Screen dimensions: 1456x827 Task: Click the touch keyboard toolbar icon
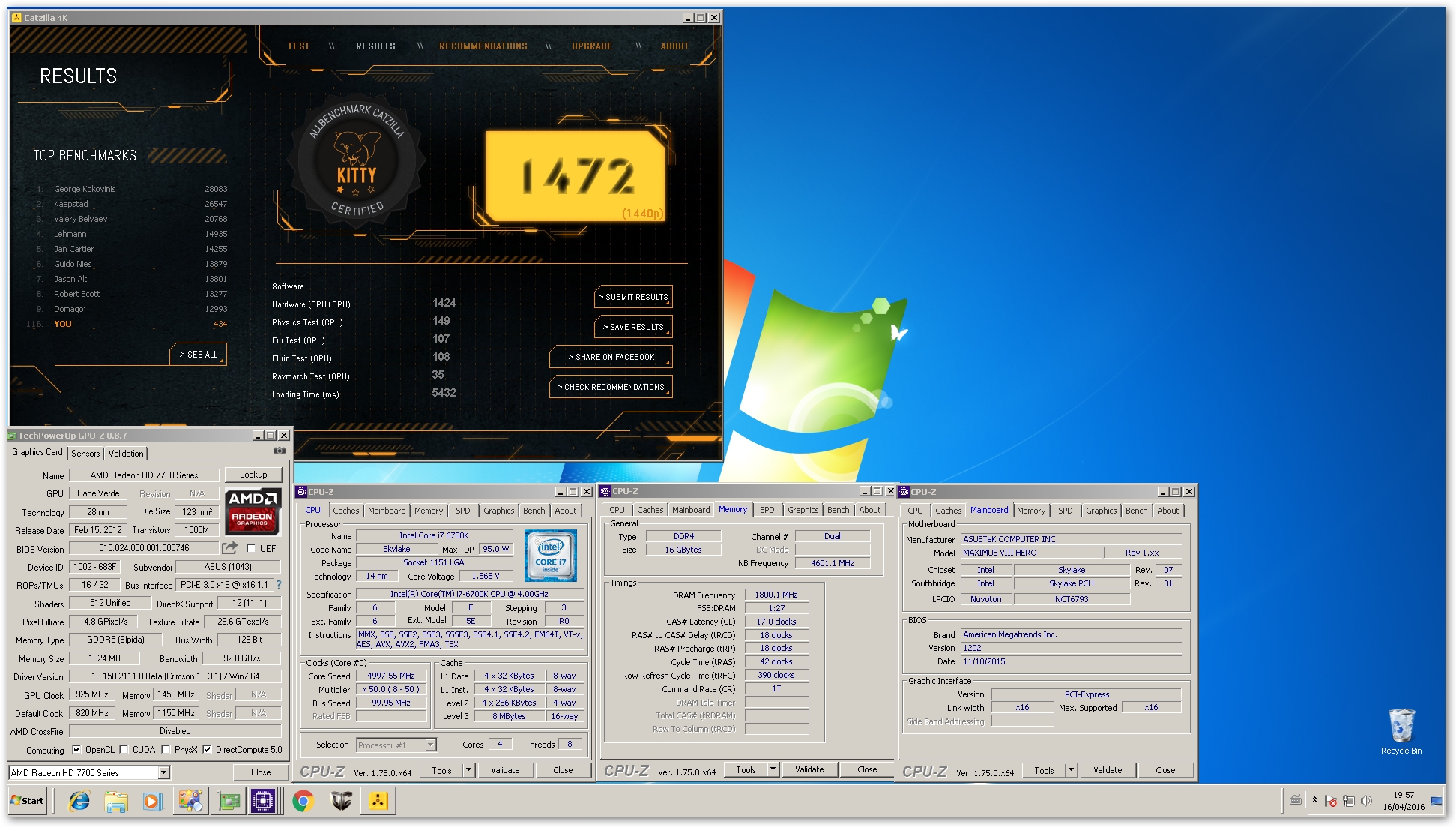tap(1295, 800)
